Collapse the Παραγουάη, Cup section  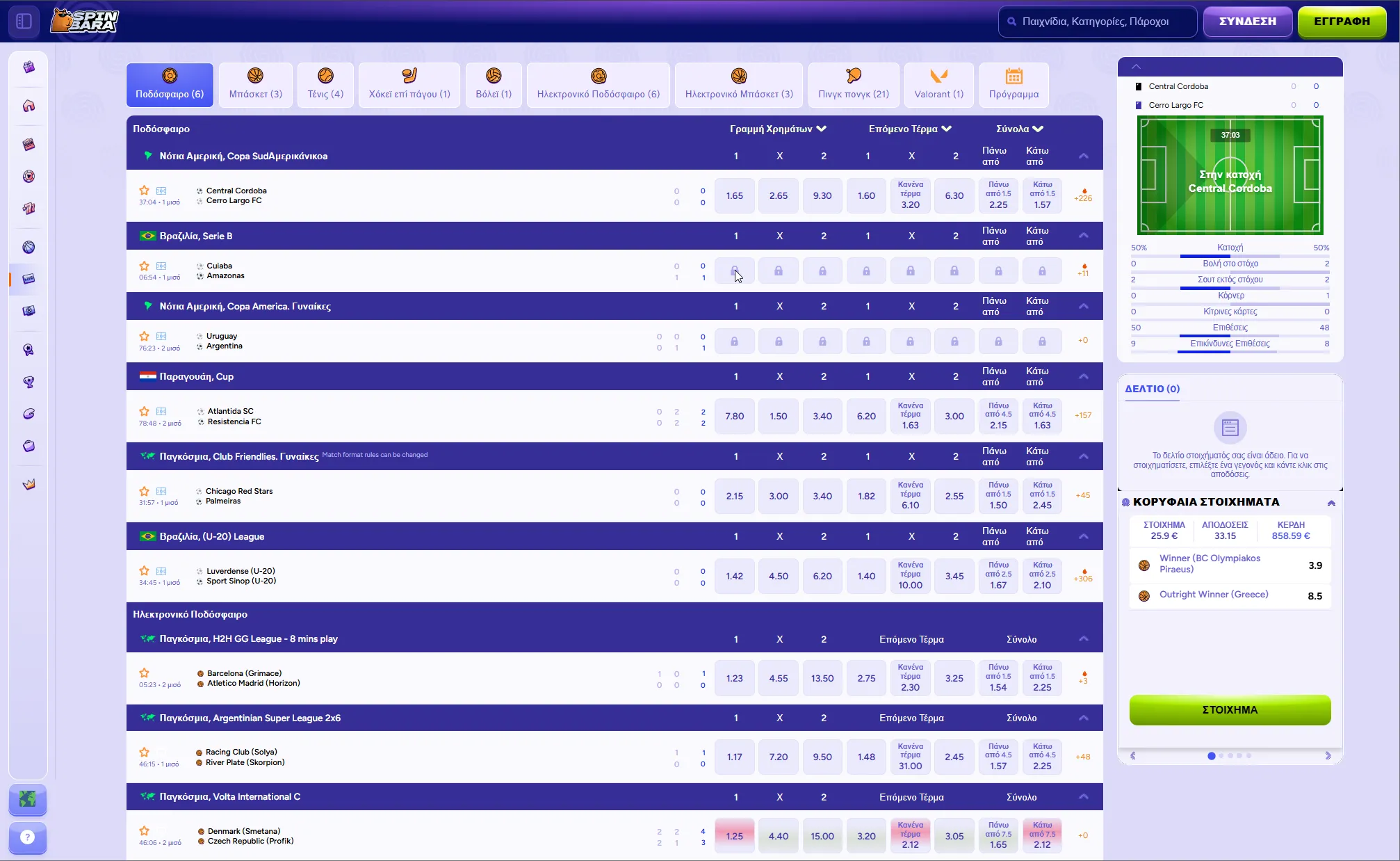1083,376
